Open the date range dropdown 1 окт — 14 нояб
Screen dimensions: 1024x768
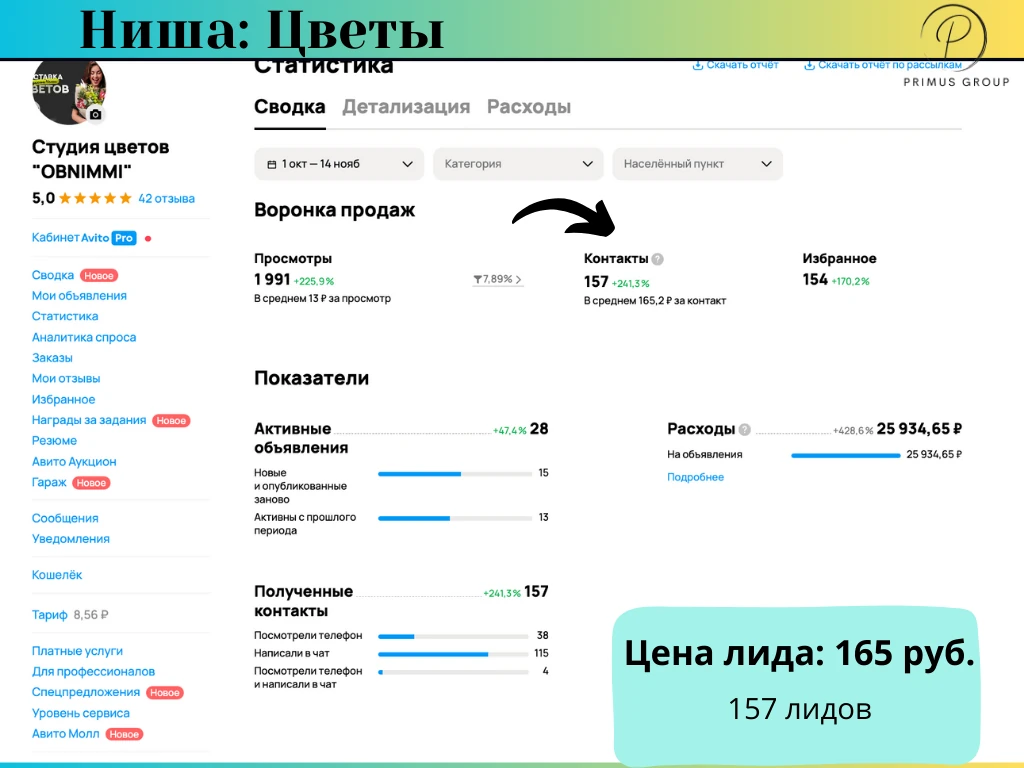(339, 164)
